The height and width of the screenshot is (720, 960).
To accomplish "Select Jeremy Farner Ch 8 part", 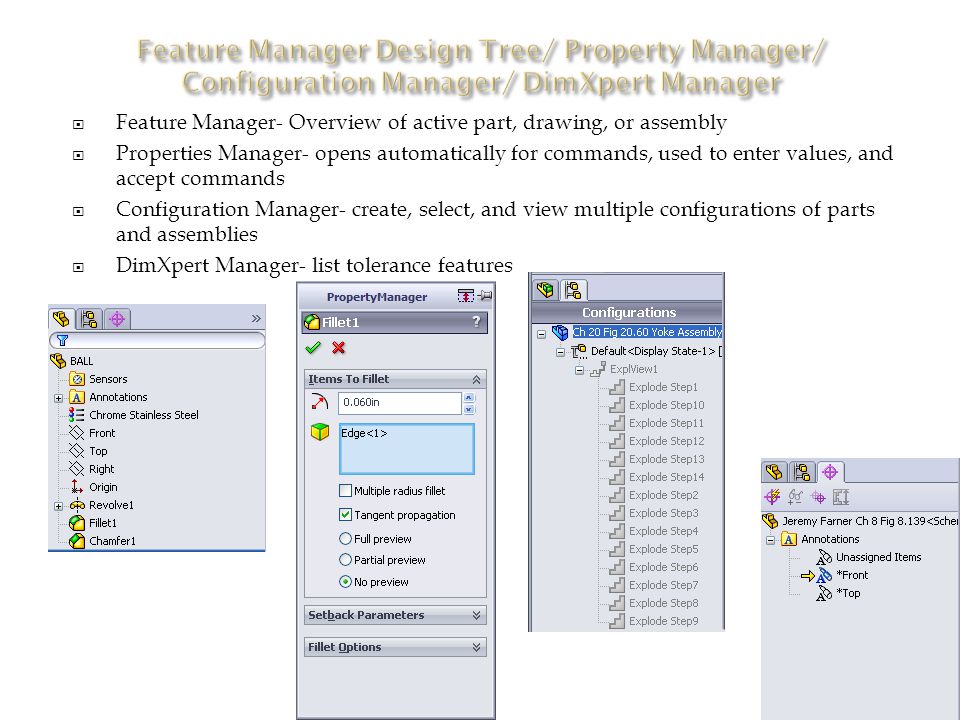I will point(869,521).
